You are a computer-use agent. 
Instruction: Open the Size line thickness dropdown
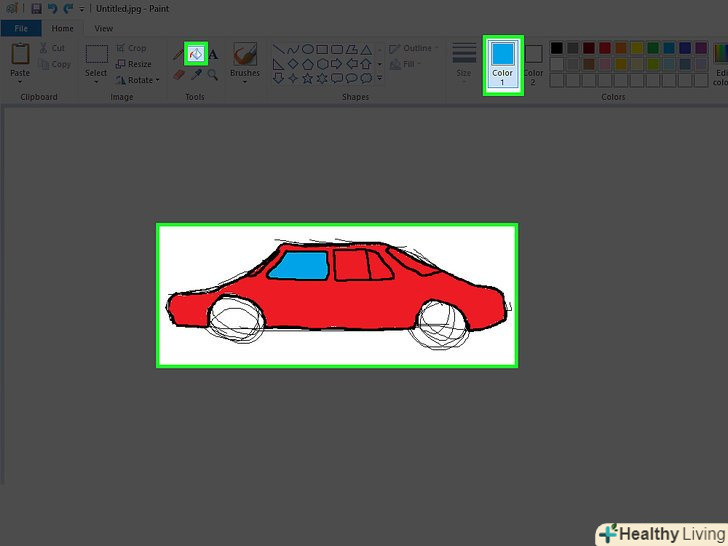[464, 60]
